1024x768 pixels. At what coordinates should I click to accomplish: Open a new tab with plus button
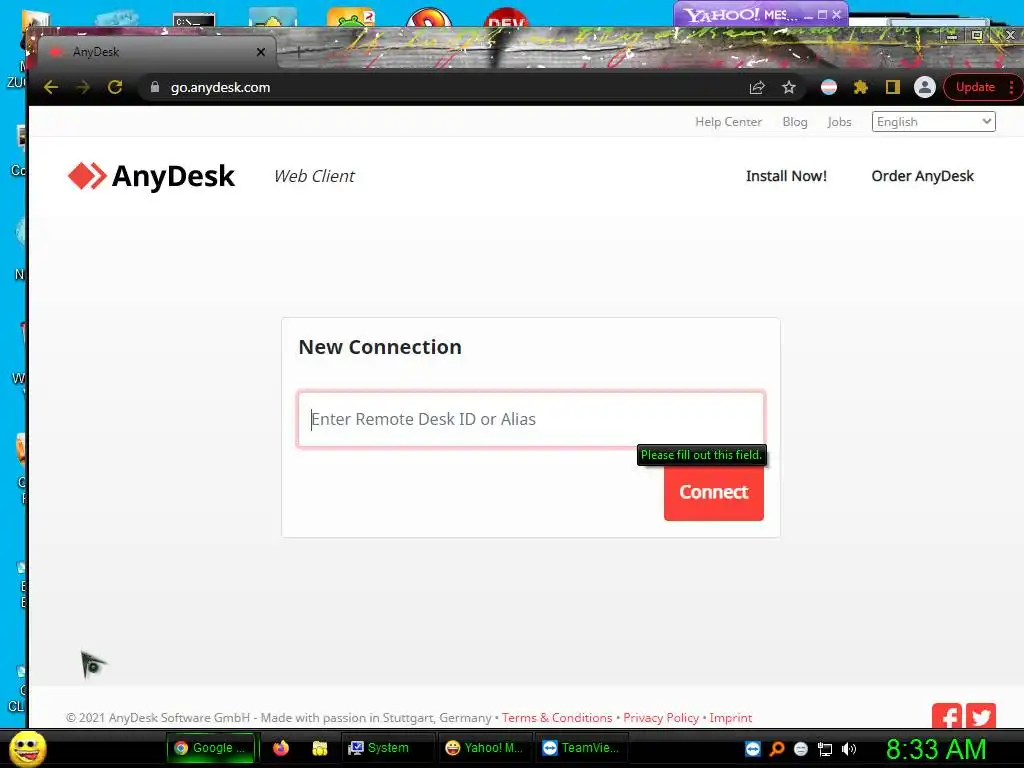click(x=298, y=52)
